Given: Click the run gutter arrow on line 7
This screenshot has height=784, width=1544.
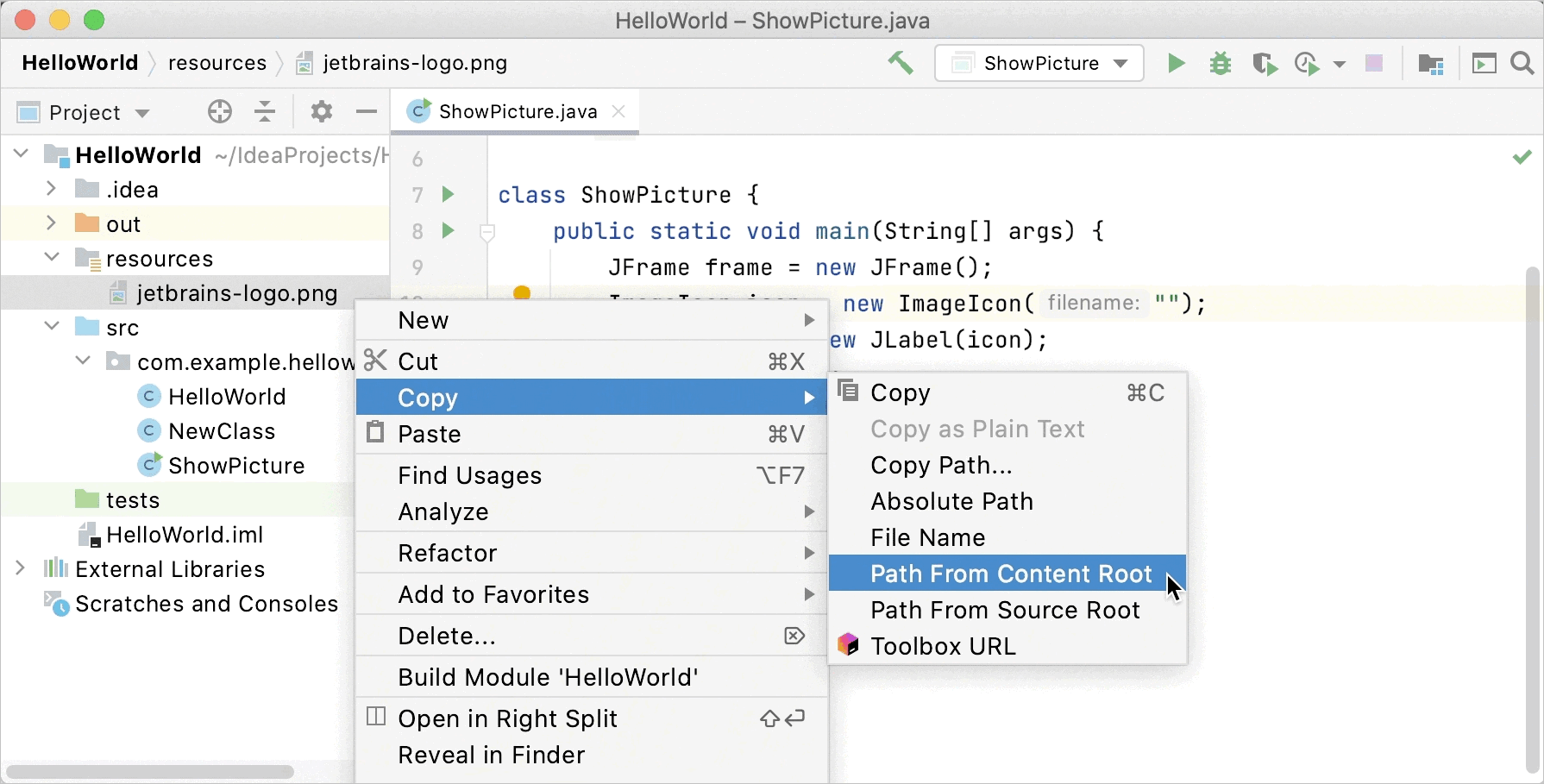Looking at the screenshot, I should pyautogui.click(x=448, y=194).
